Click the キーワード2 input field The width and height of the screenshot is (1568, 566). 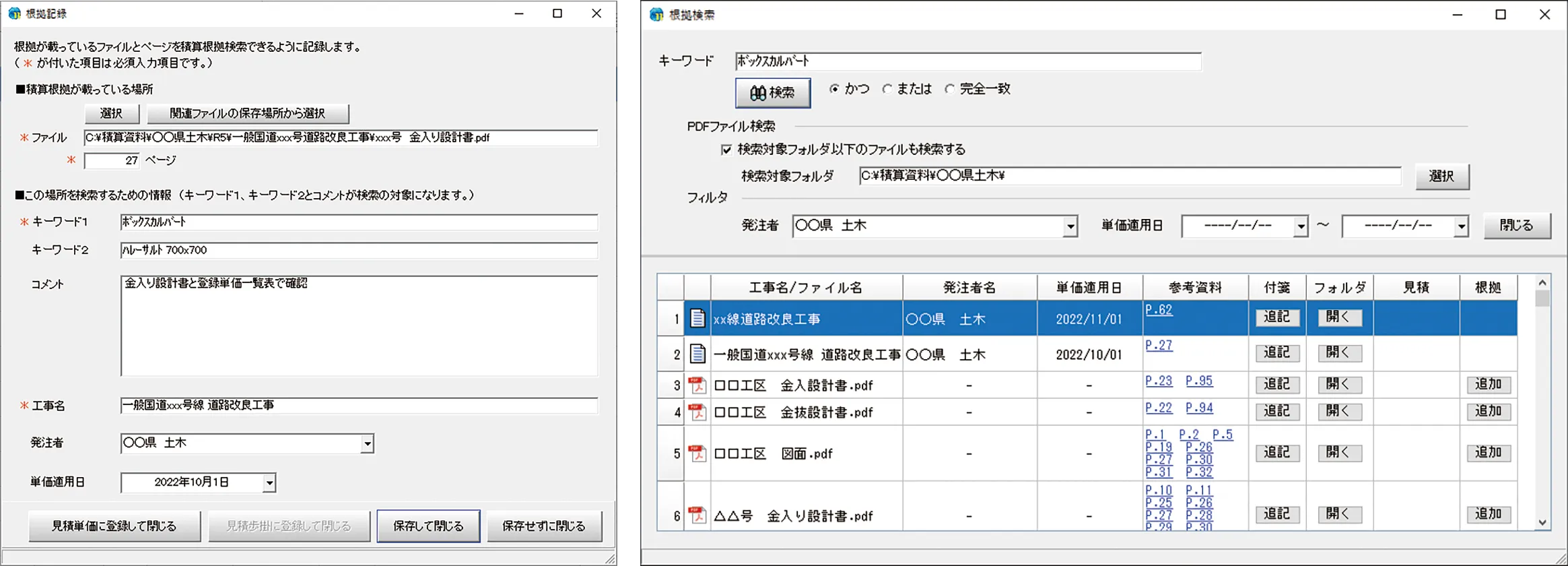coord(358,250)
